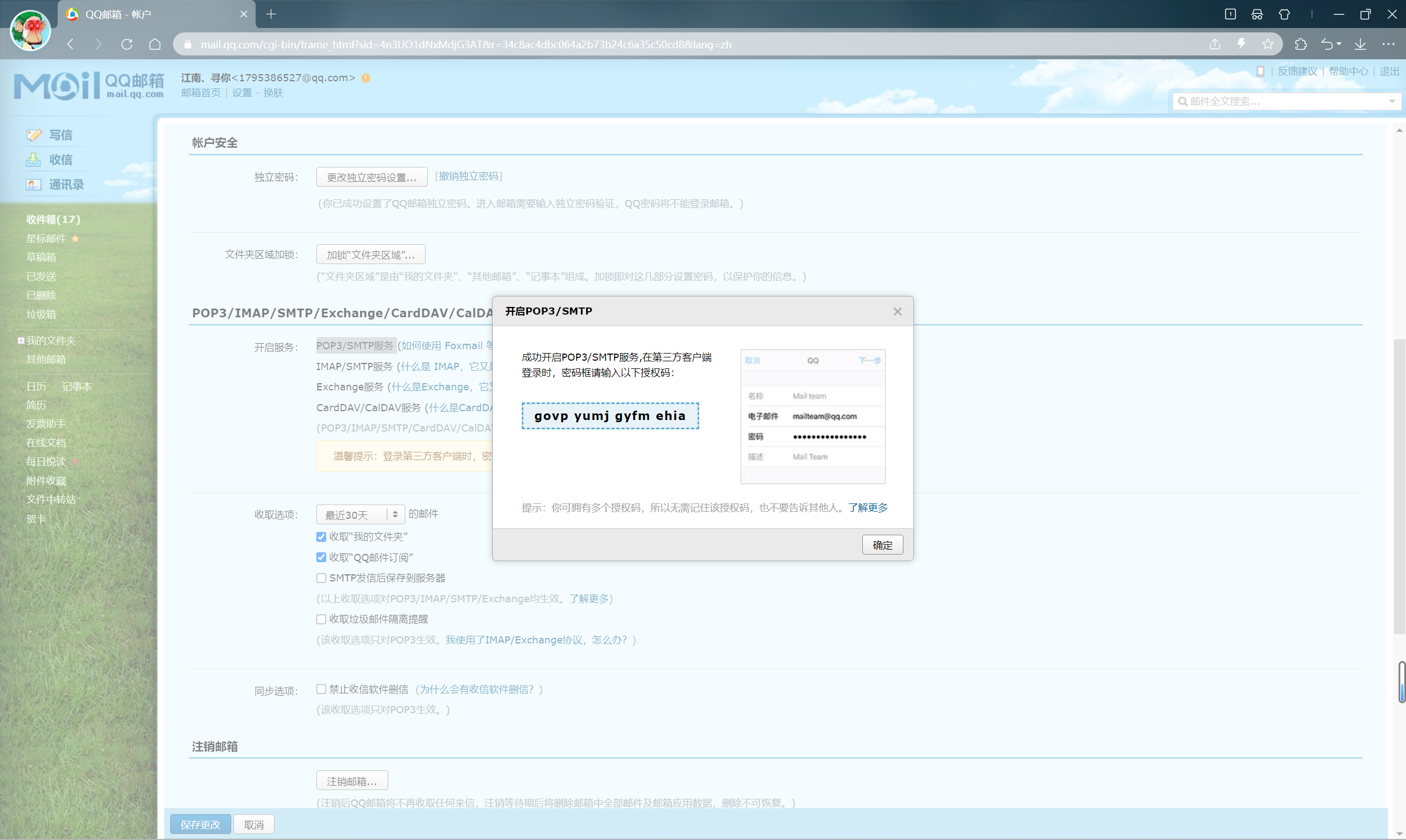Go to the browser home icon
Screen dimensions: 1406x840
click(x=154, y=44)
